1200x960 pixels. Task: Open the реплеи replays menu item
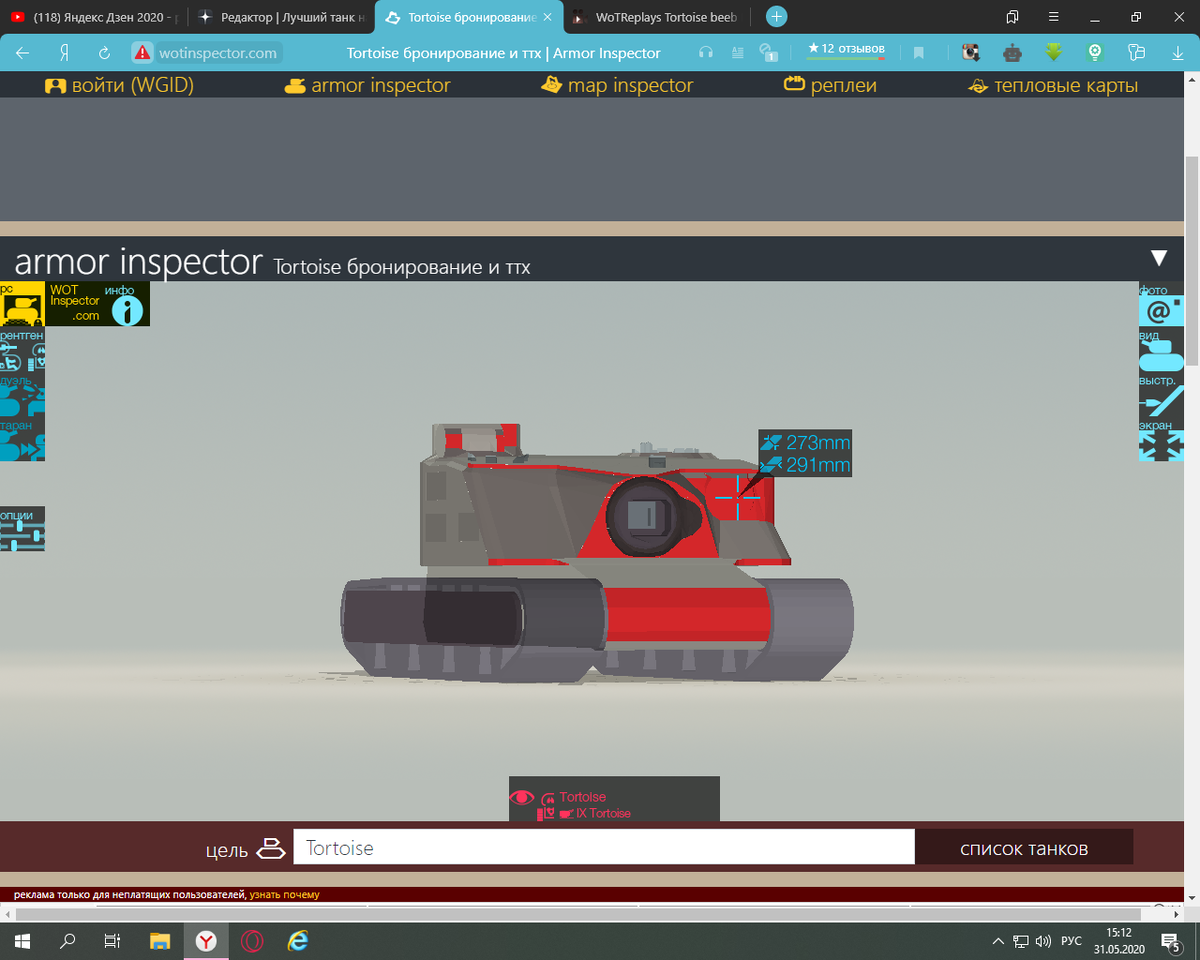[x=830, y=85]
